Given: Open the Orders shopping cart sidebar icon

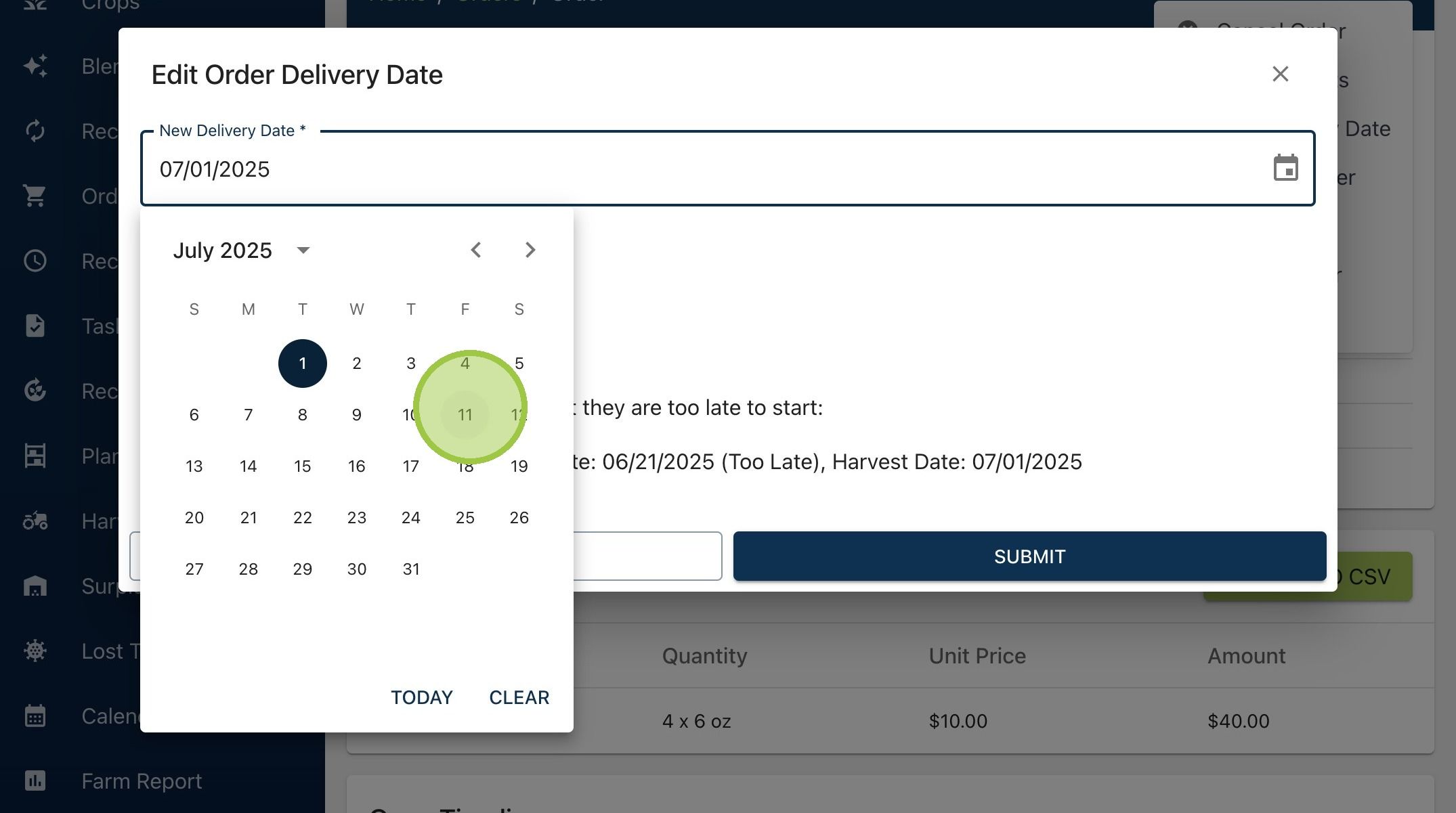Looking at the screenshot, I should [x=35, y=196].
